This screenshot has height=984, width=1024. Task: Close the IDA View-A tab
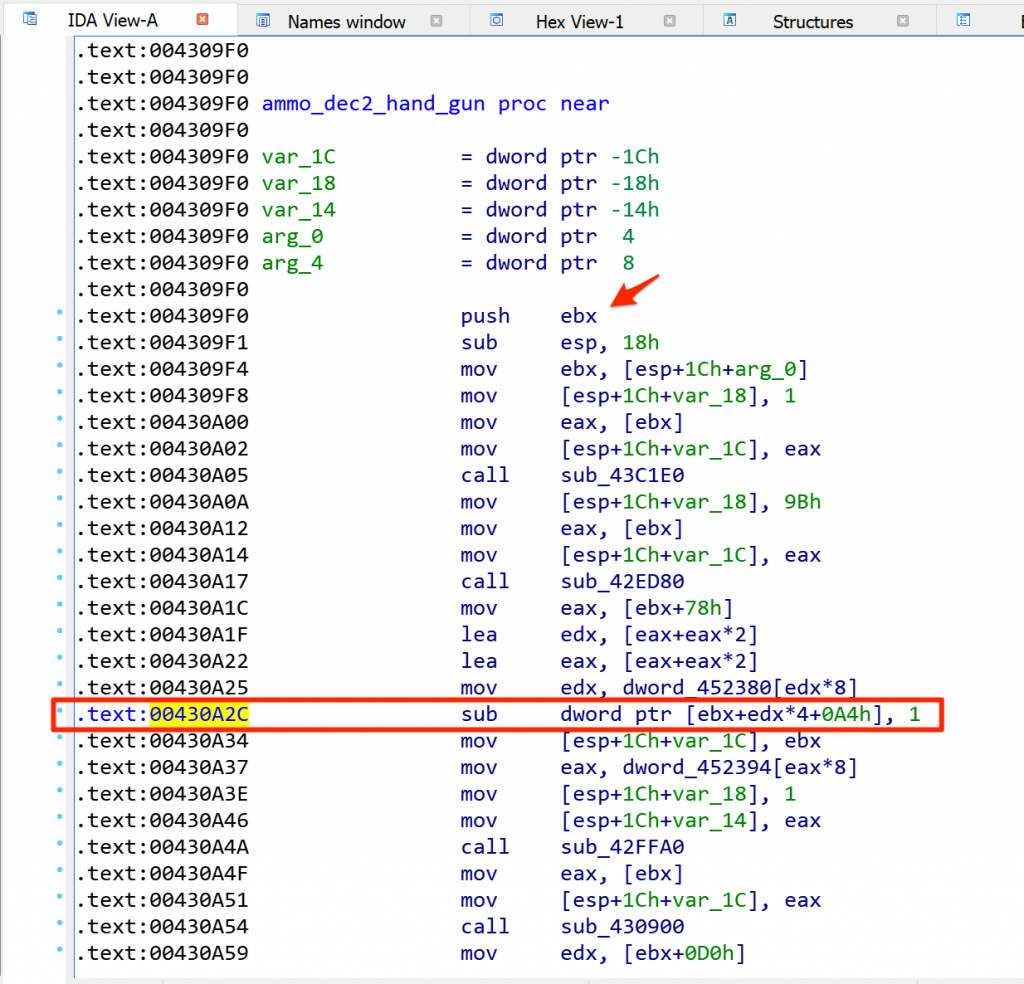click(x=203, y=20)
